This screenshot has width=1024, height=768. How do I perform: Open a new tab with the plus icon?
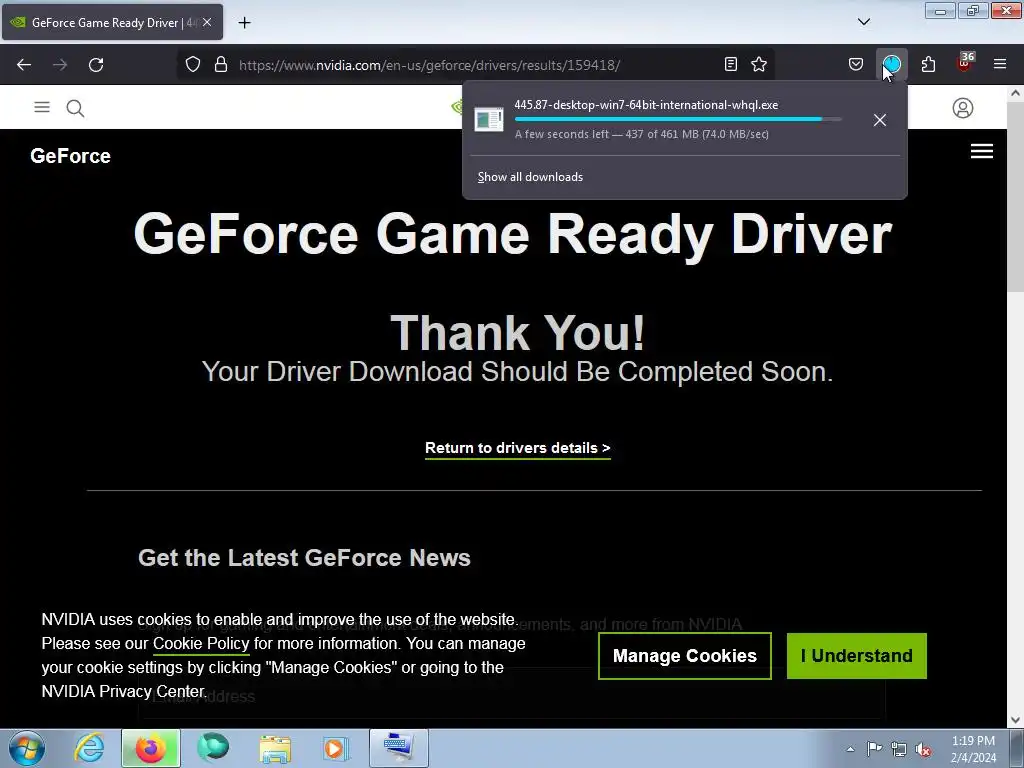click(244, 22)
